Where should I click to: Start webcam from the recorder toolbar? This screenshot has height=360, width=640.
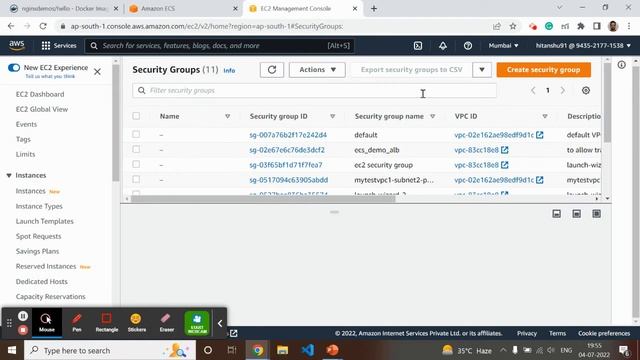(x=197, y=323)
